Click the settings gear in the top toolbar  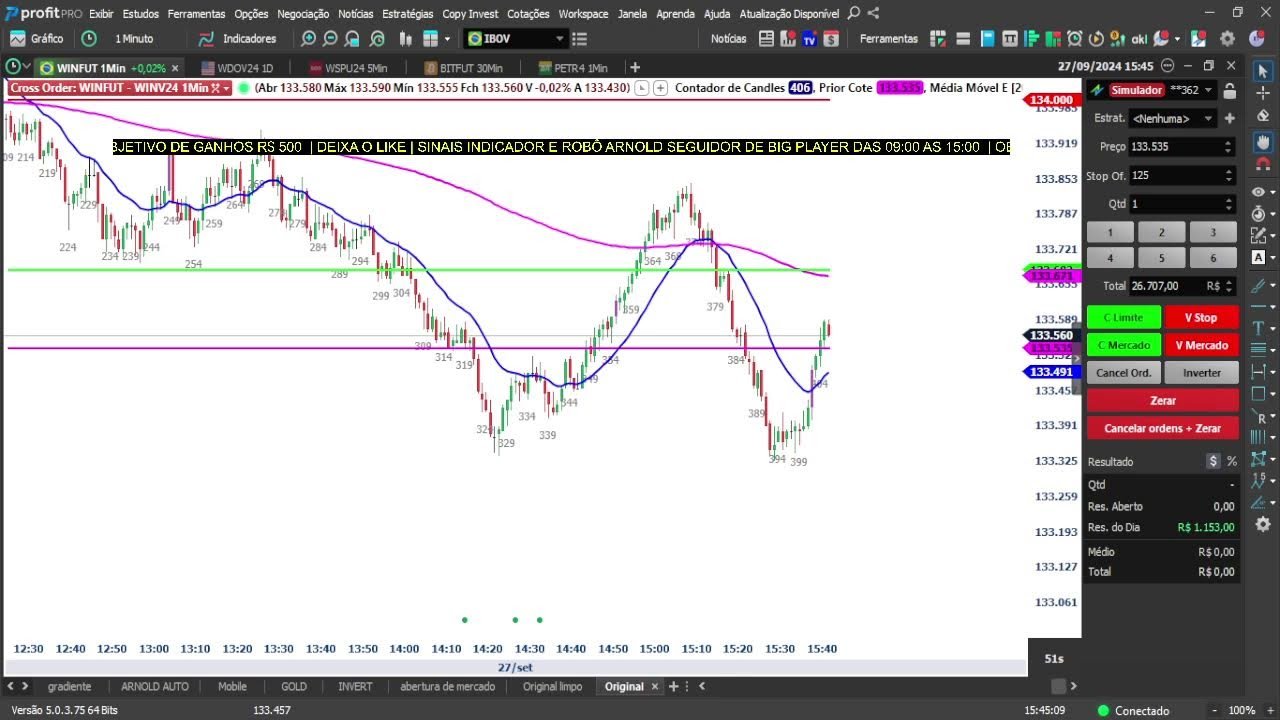(1227, 39)
